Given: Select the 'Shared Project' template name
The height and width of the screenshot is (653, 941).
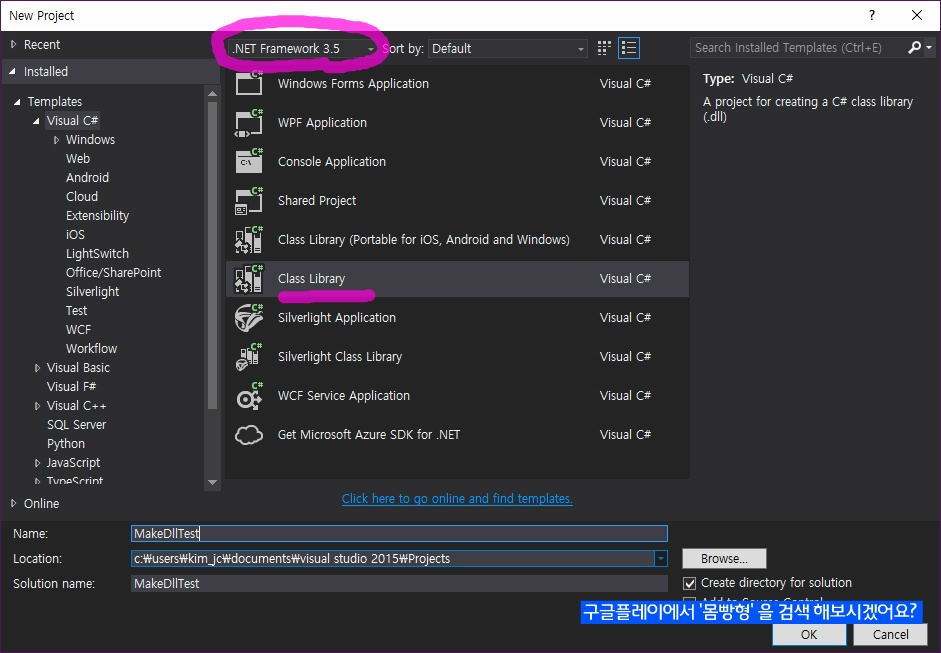Looking at the screenshot, I should pos(317,200).
